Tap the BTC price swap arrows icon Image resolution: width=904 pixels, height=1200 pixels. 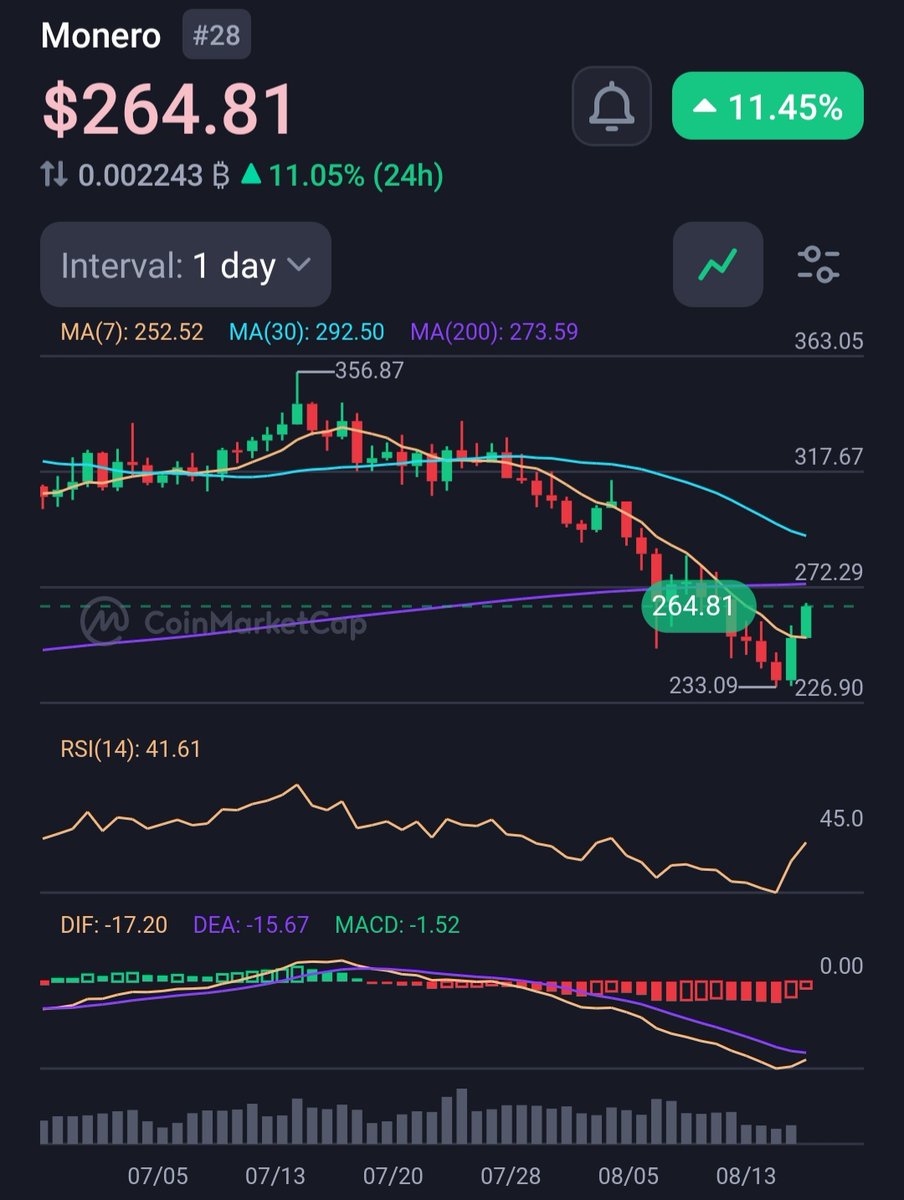pos(54,176)
